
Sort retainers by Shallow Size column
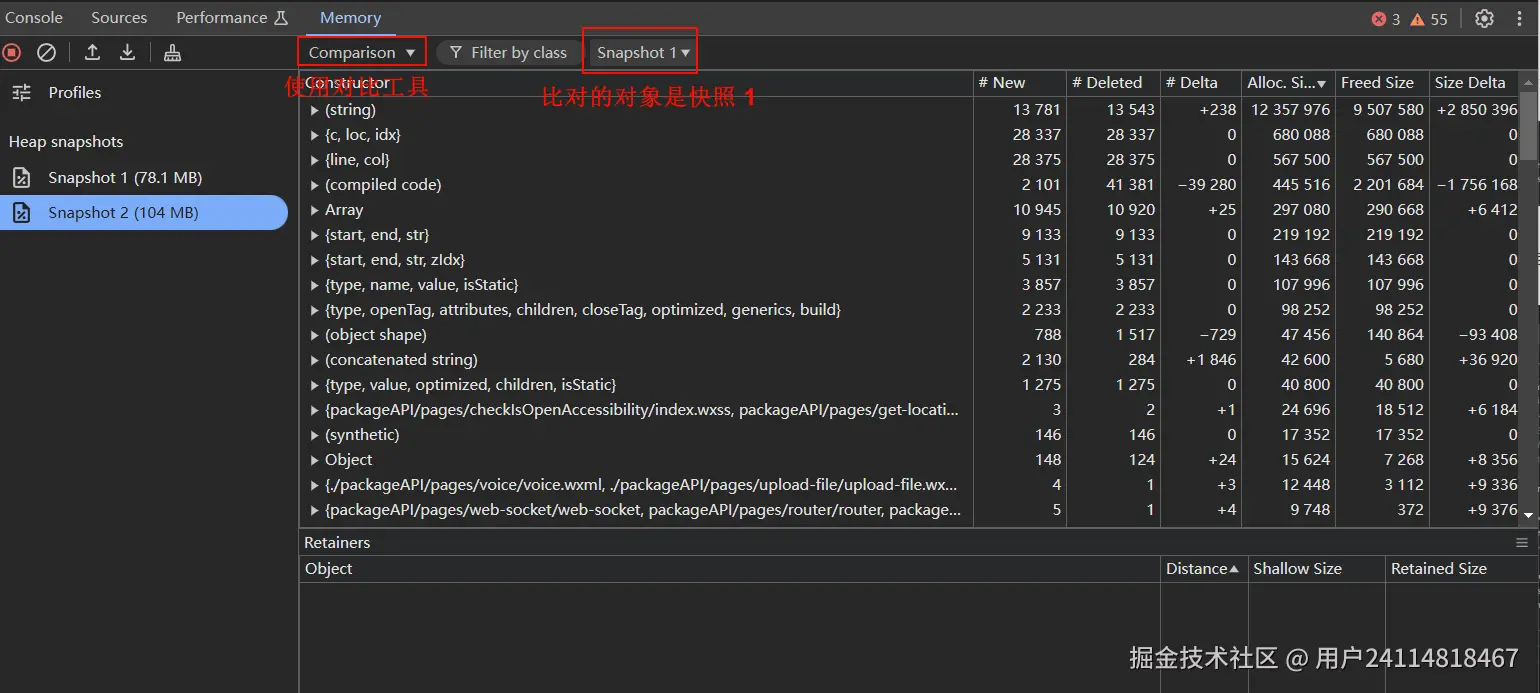point(1317,569)
